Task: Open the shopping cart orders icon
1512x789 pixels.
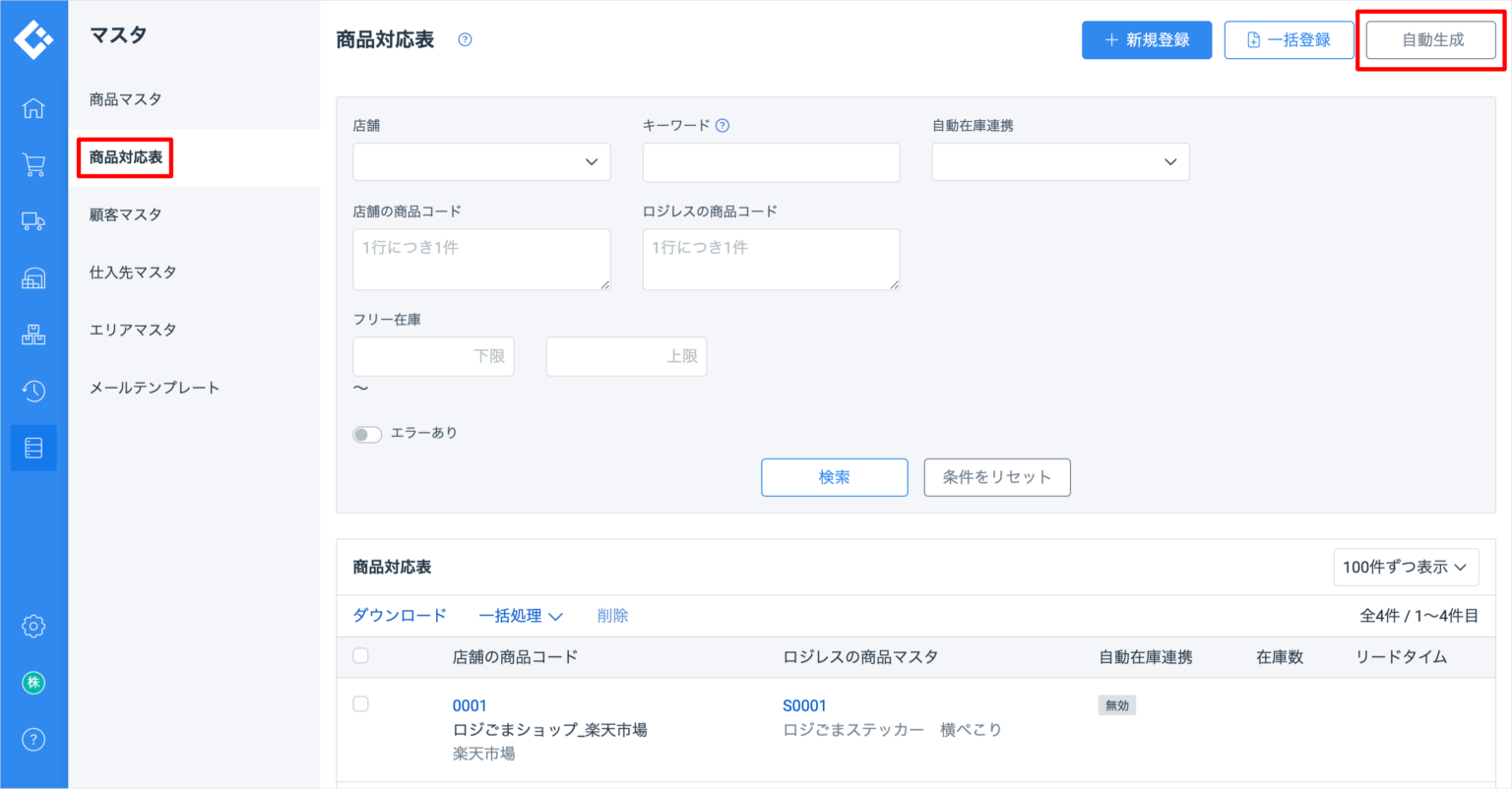Action: pos(33,164)
